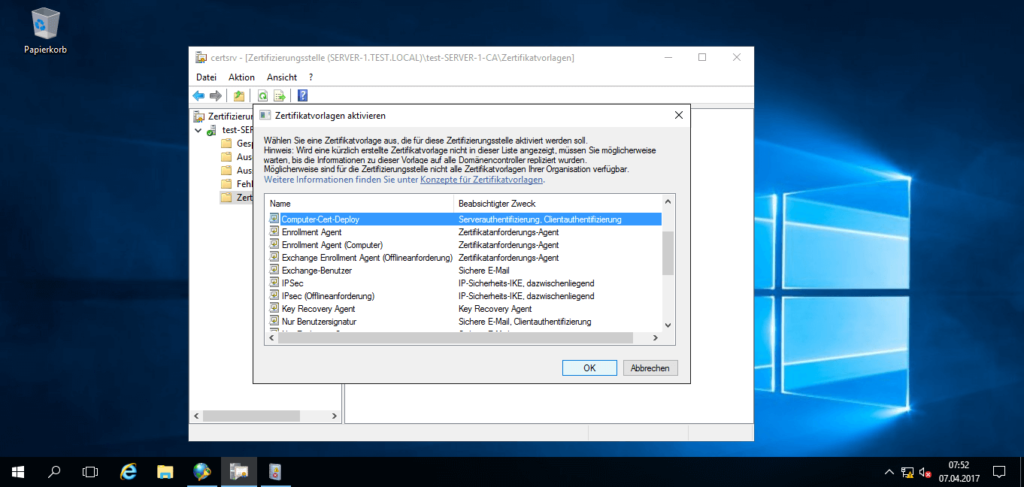Click the certificate icon beside Exchange-Benutzer
This screenshot has height=487, width=1024.
pos(274,270)
